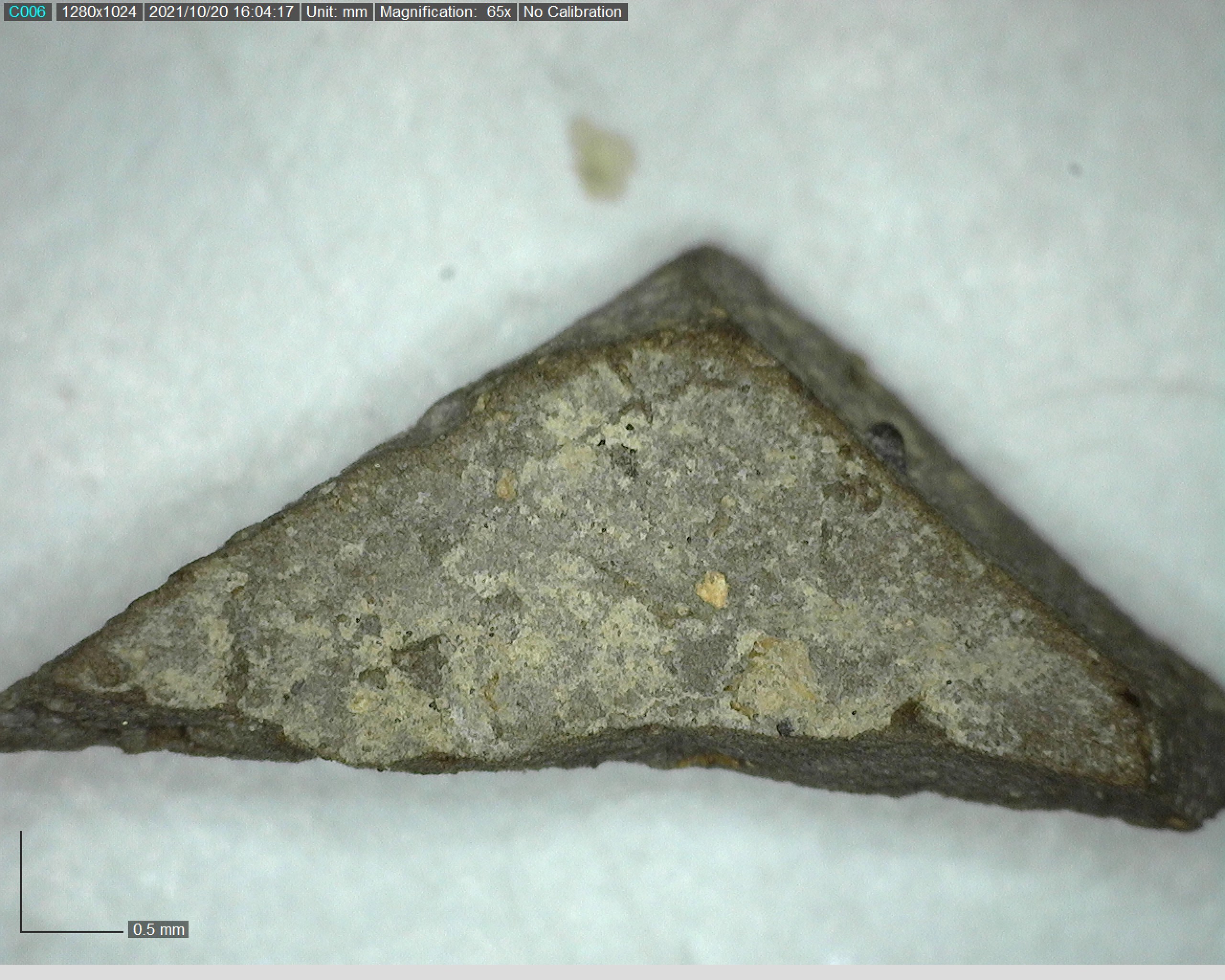This screenshot has width=1225, height=980.
Task: Click the dark spot near the sample's bottom edge
Action: (x=785, y=727)
